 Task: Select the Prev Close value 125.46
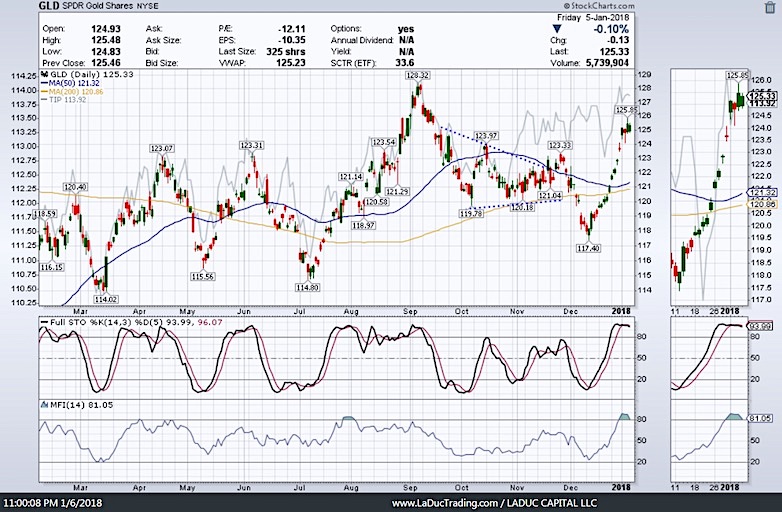[x=106, y=63]
